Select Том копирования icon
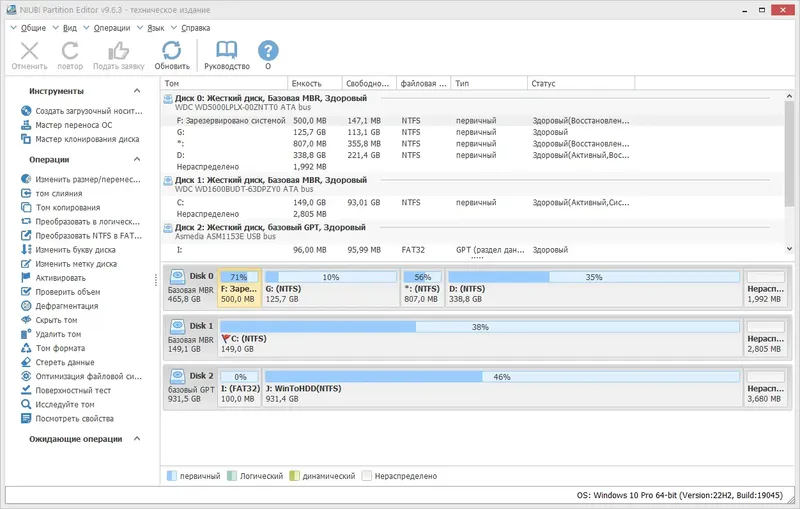The width and height of the screenshot is (800, 509). 26,207
